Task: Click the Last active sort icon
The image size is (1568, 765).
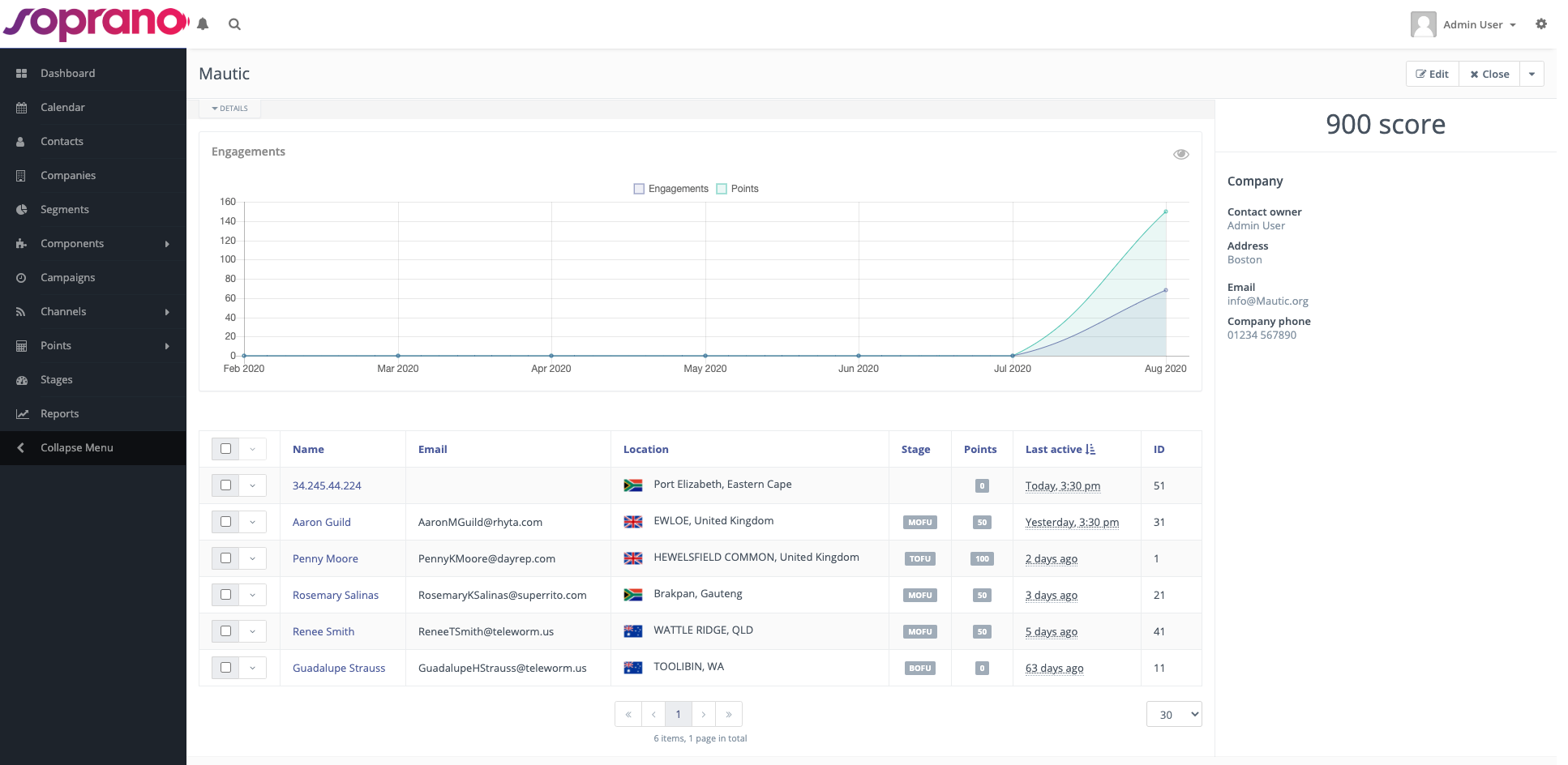Action: 1090,449
